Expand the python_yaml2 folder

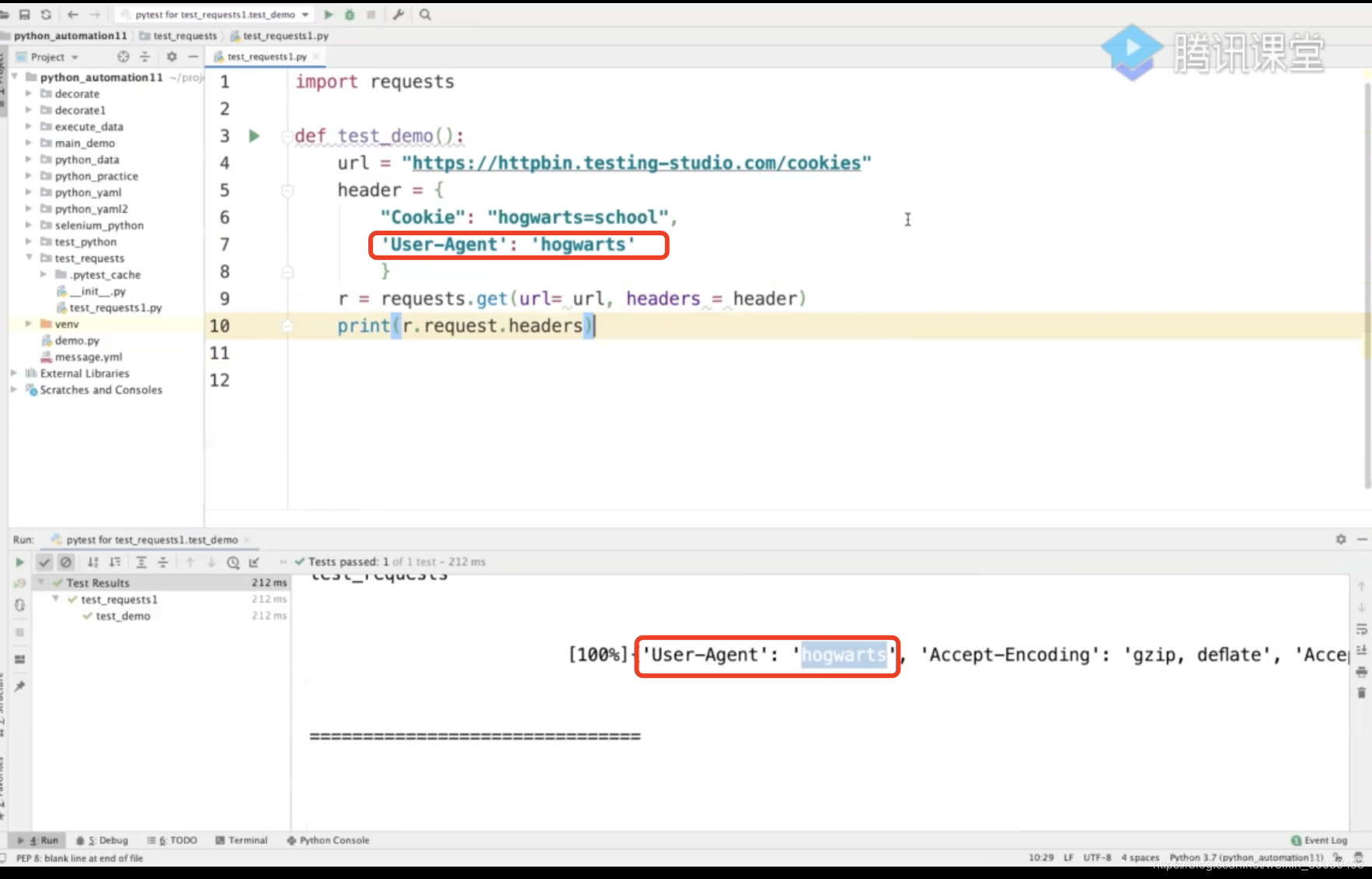click(29, 209)
